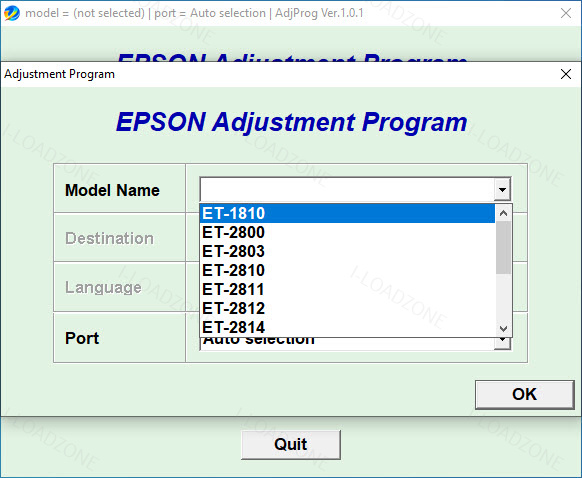
Task: Click the model list scrollbar thumb
Action: click(503, 248)
